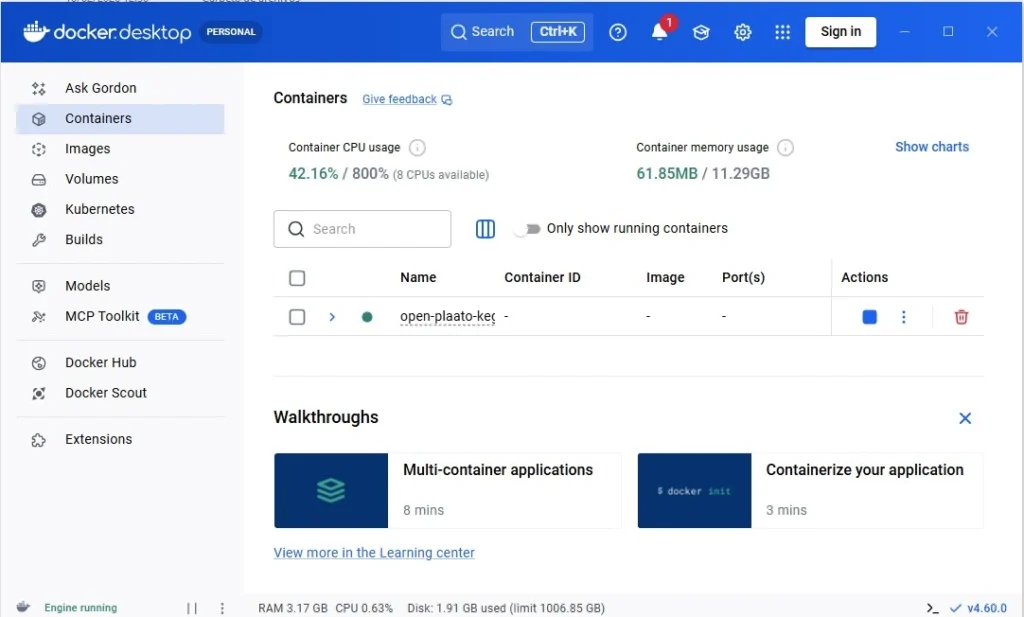Select the open-plaato-keg row checkbox
The height and width of the screenshot is (617, 1024).
[297, 317]
